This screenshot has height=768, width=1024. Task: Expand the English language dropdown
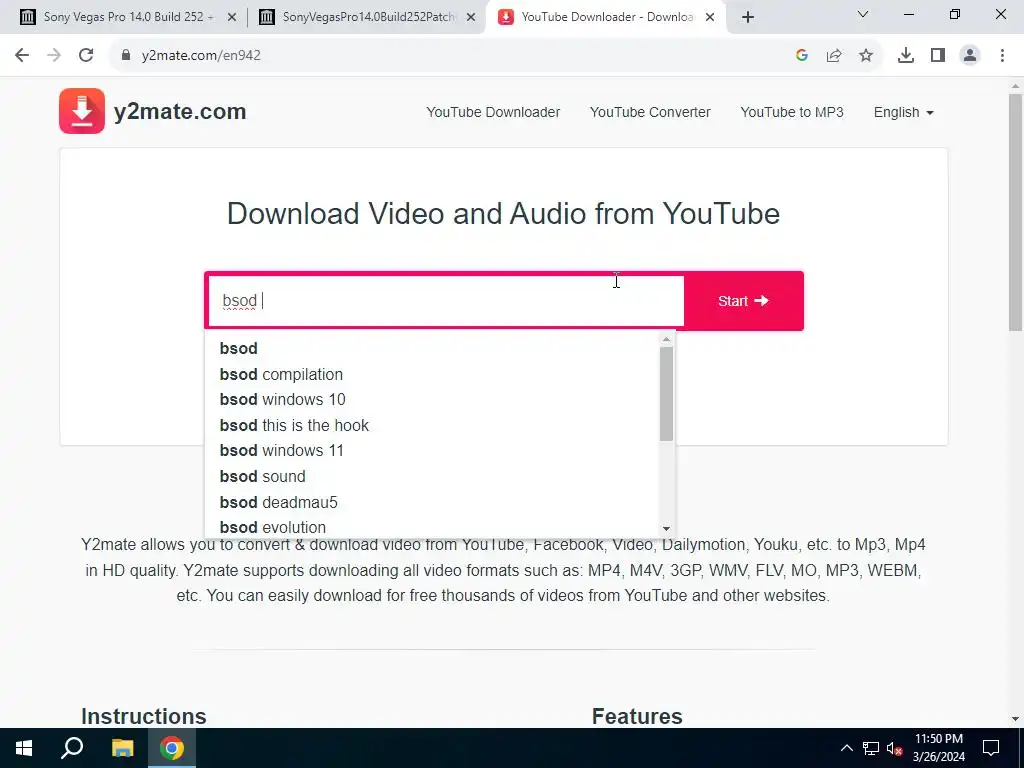(904, 112)
